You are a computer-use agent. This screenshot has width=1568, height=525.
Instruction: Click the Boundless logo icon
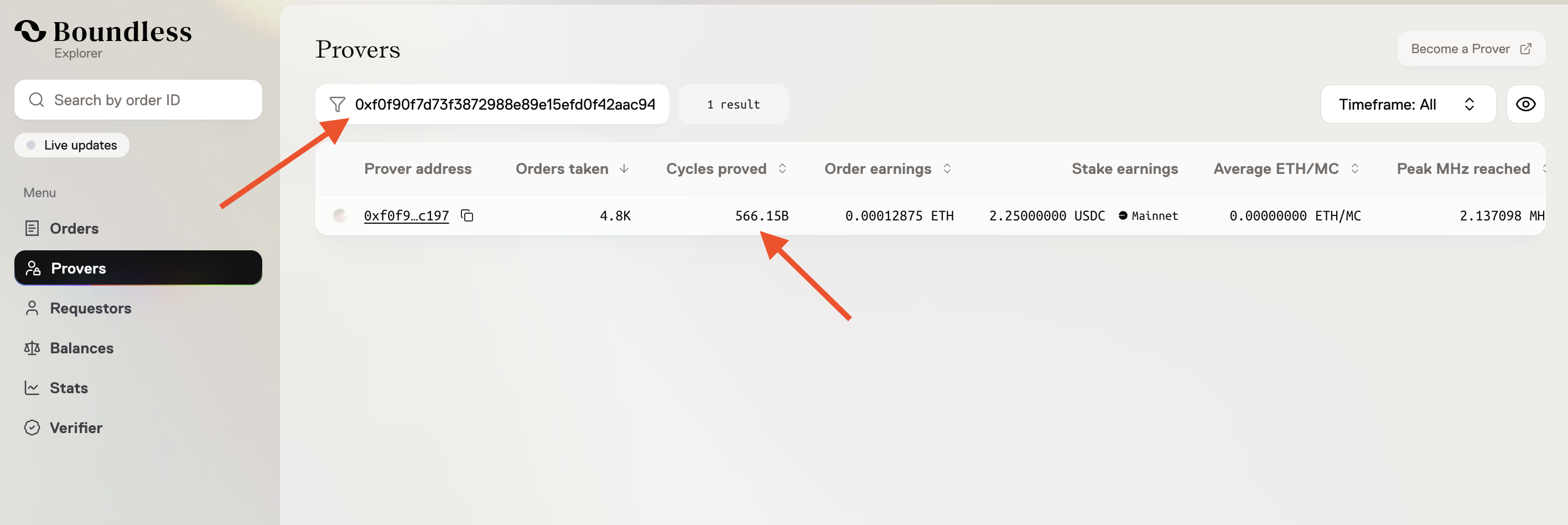pos(30,31)
